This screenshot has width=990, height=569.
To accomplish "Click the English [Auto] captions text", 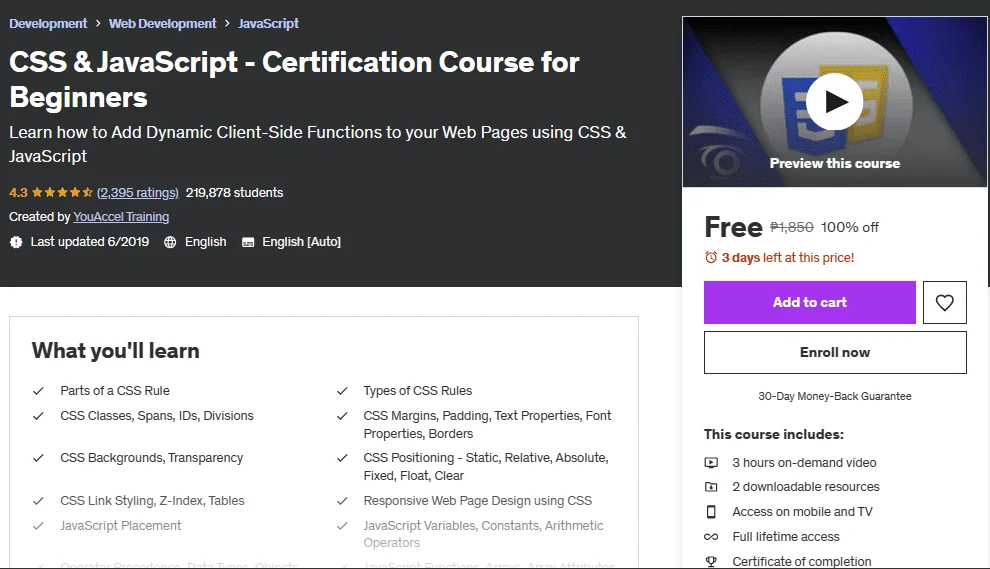I will click(301, 242).
